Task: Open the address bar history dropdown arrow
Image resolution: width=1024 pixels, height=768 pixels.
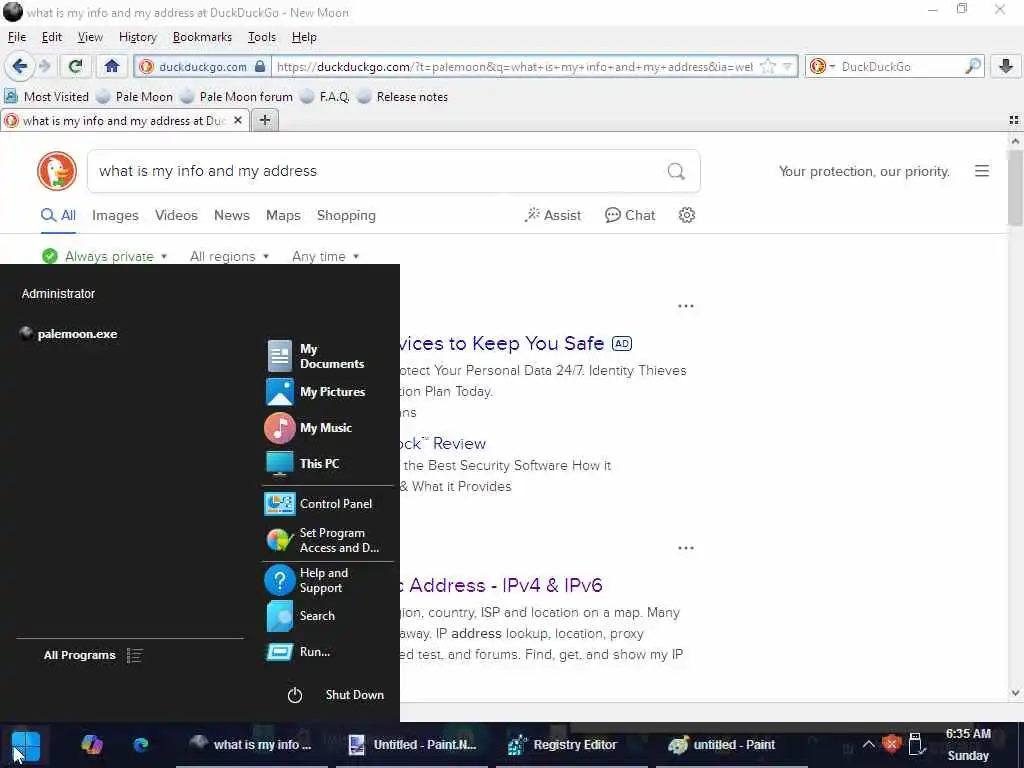Action: coord(788,66)
